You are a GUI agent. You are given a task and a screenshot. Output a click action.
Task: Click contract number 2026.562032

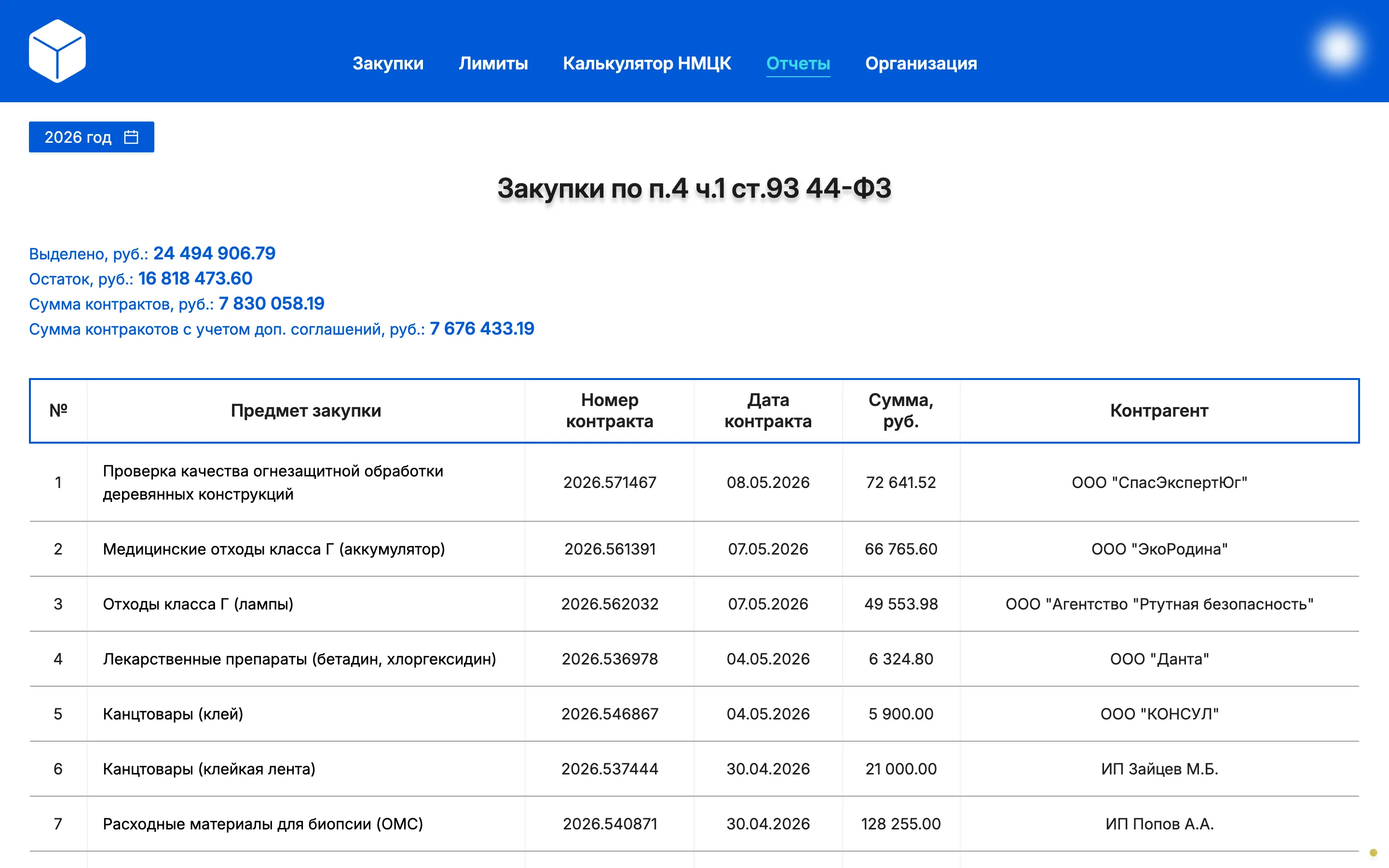point(610,604)
